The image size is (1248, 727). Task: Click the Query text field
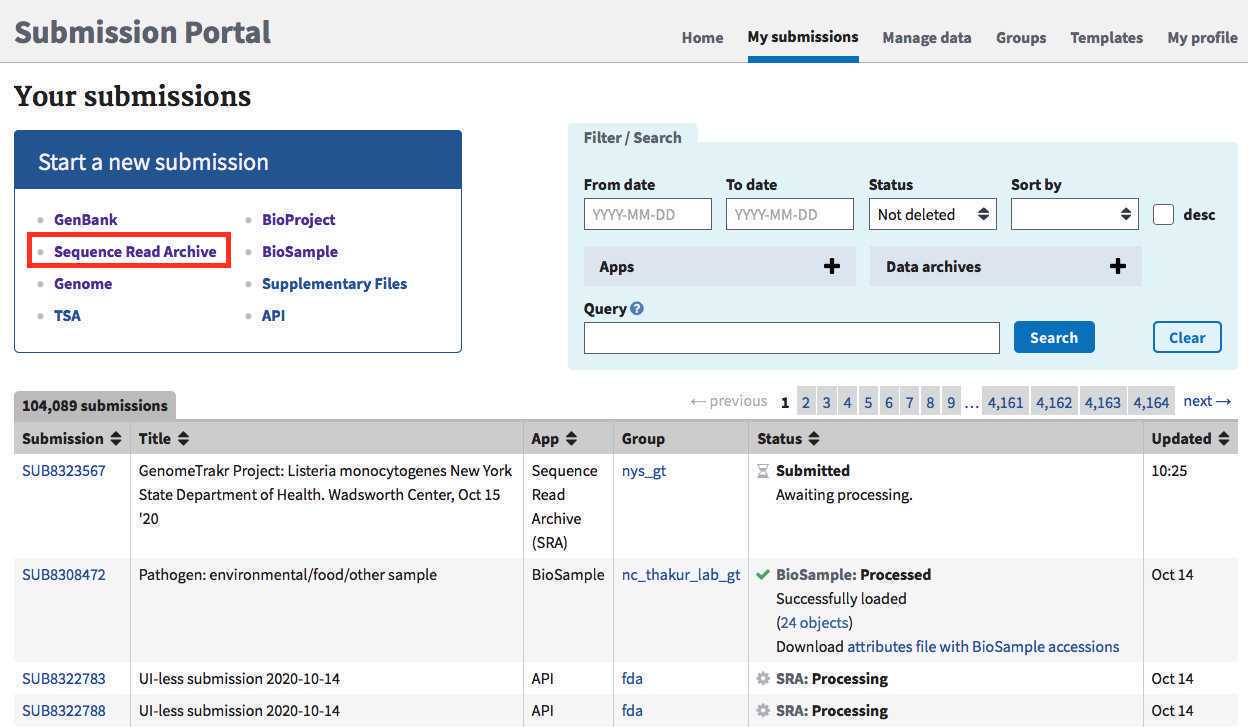(x=792, y=338)
